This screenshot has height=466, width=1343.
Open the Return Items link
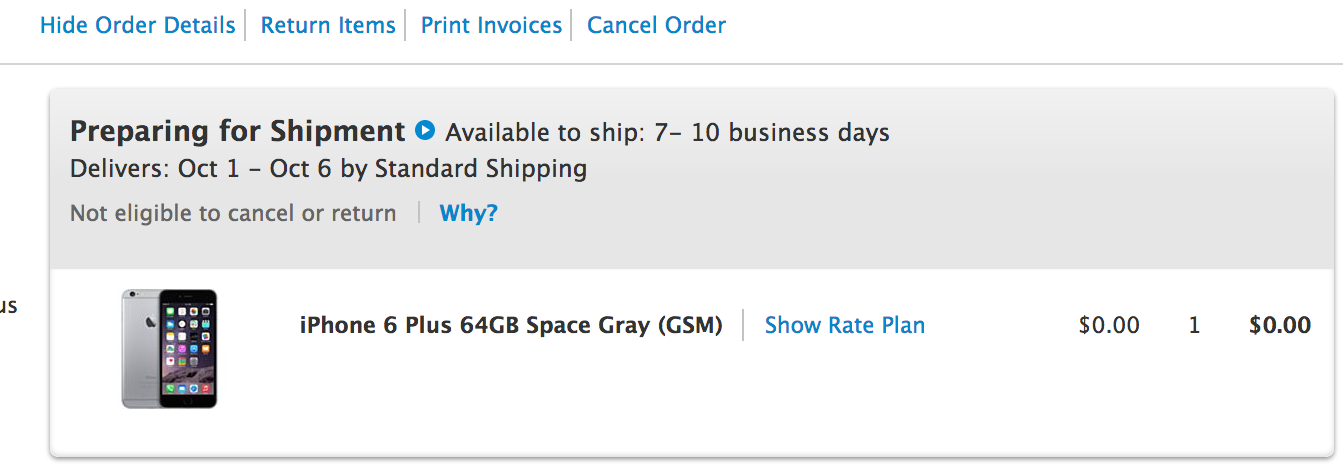(x=328, y=25)
